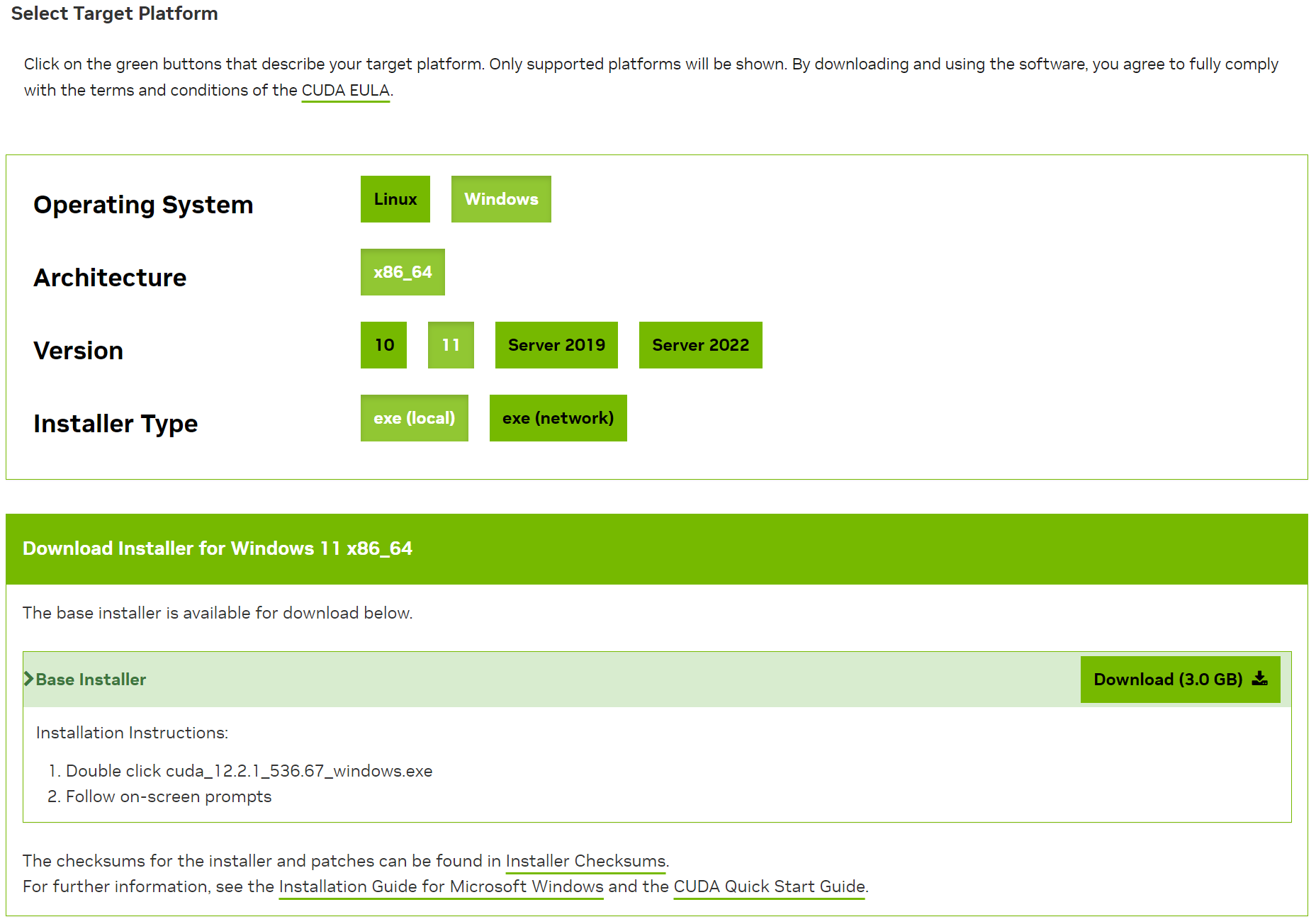
Task: Open the Installer Checksums link
Action: click(585, 861)
